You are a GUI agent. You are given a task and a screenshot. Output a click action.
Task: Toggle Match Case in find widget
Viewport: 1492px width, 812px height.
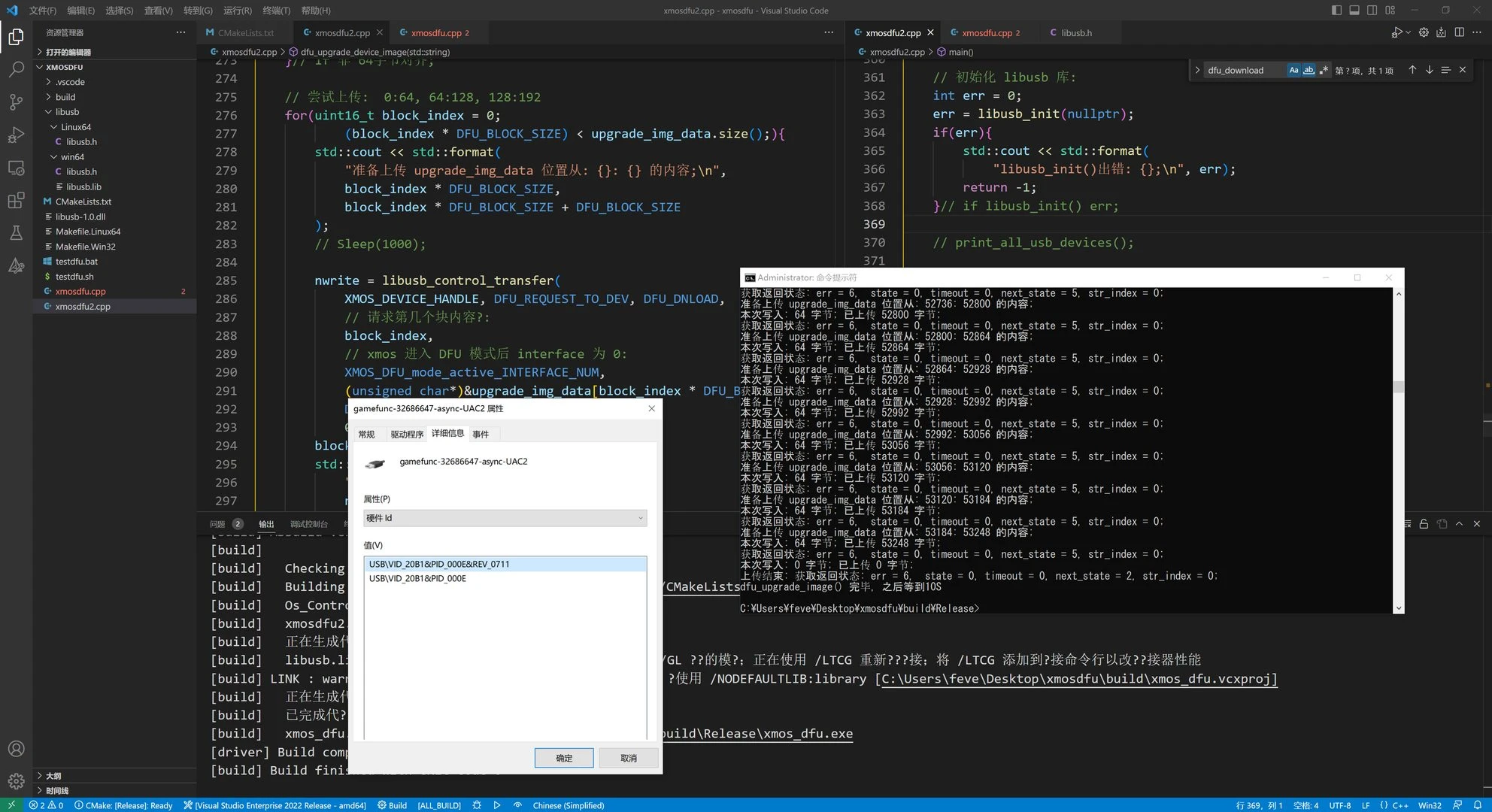(1293, 70)
